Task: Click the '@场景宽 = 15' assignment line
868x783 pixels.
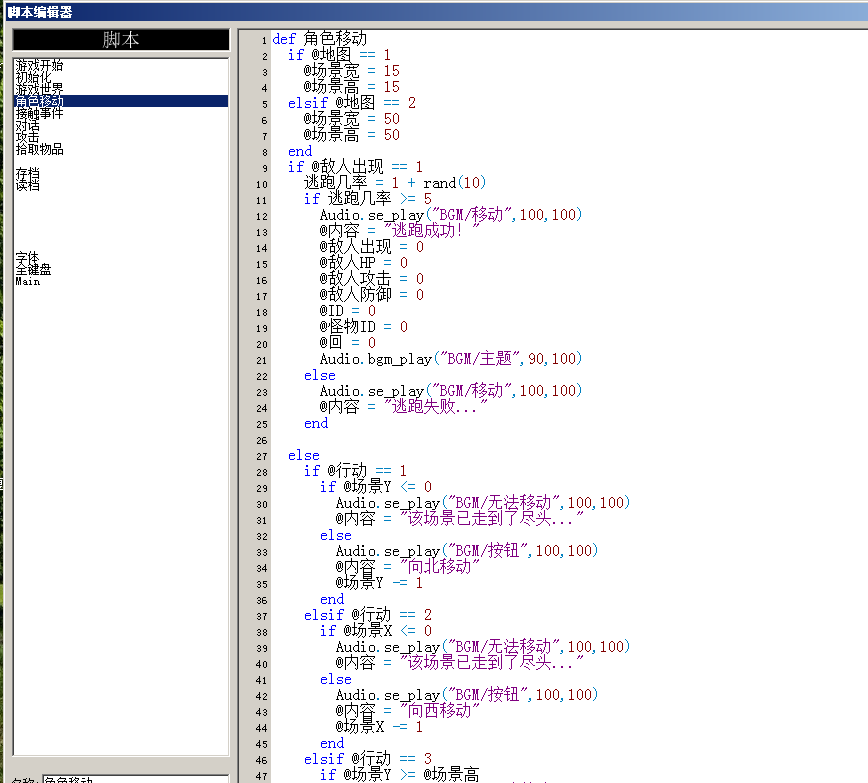Action: point(352,71)
